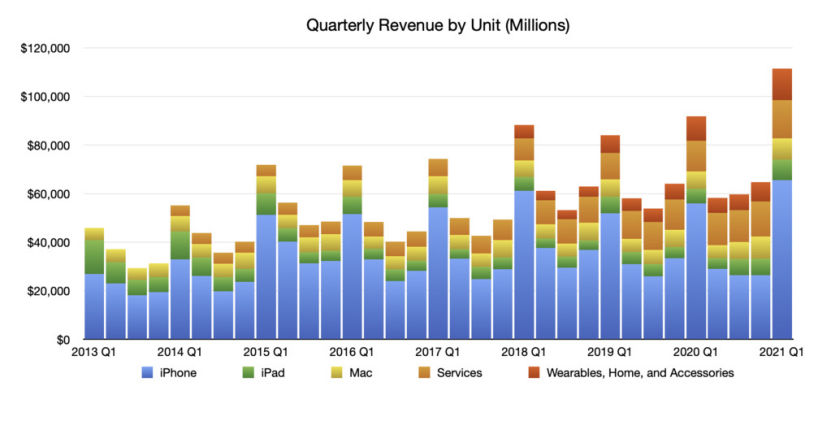Click the '2017 Q1' axis label
This screenshot has height=421, width=831.
(438, 353)
